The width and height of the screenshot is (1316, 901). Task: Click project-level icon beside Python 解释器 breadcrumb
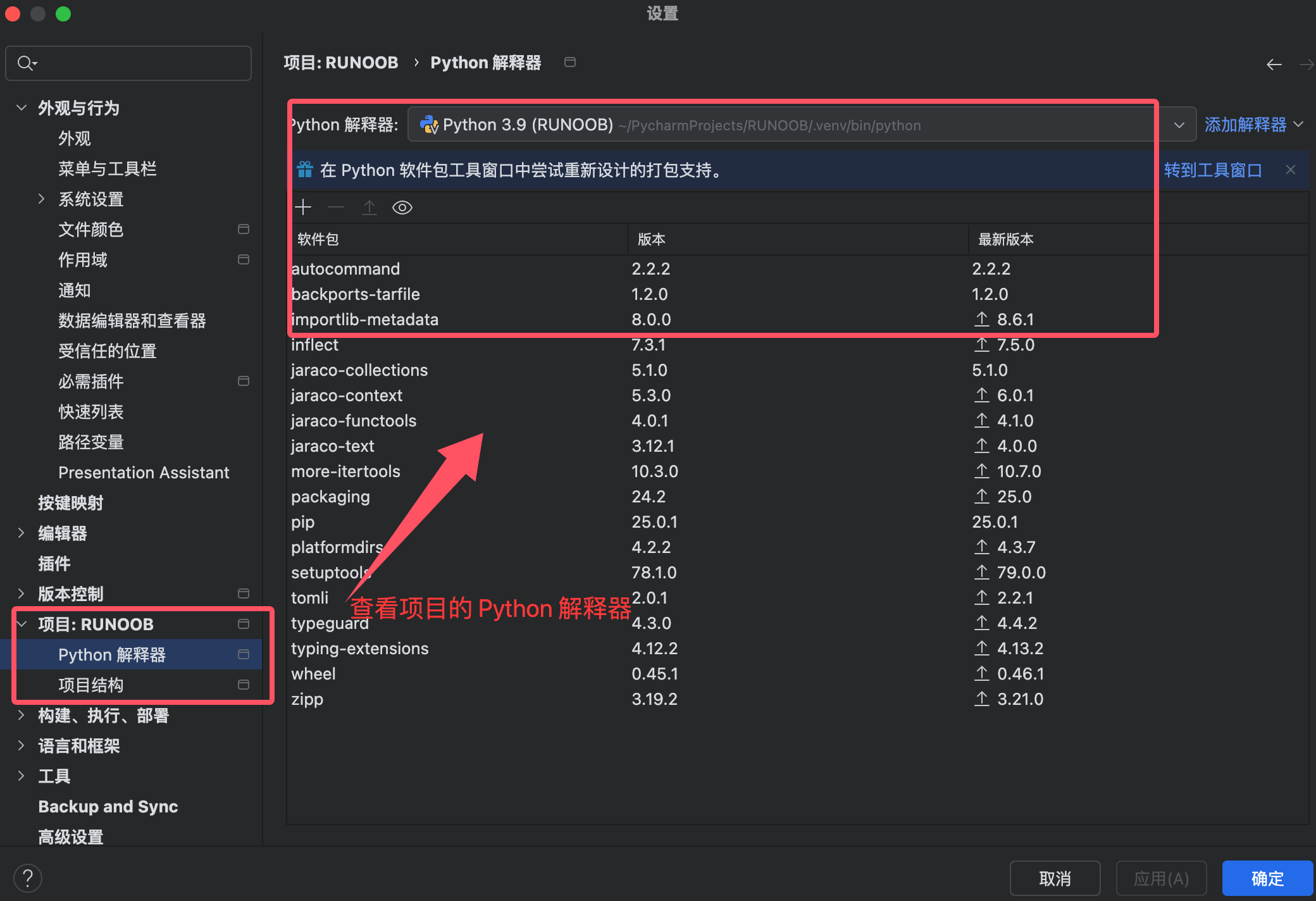[x=570, y=62]
